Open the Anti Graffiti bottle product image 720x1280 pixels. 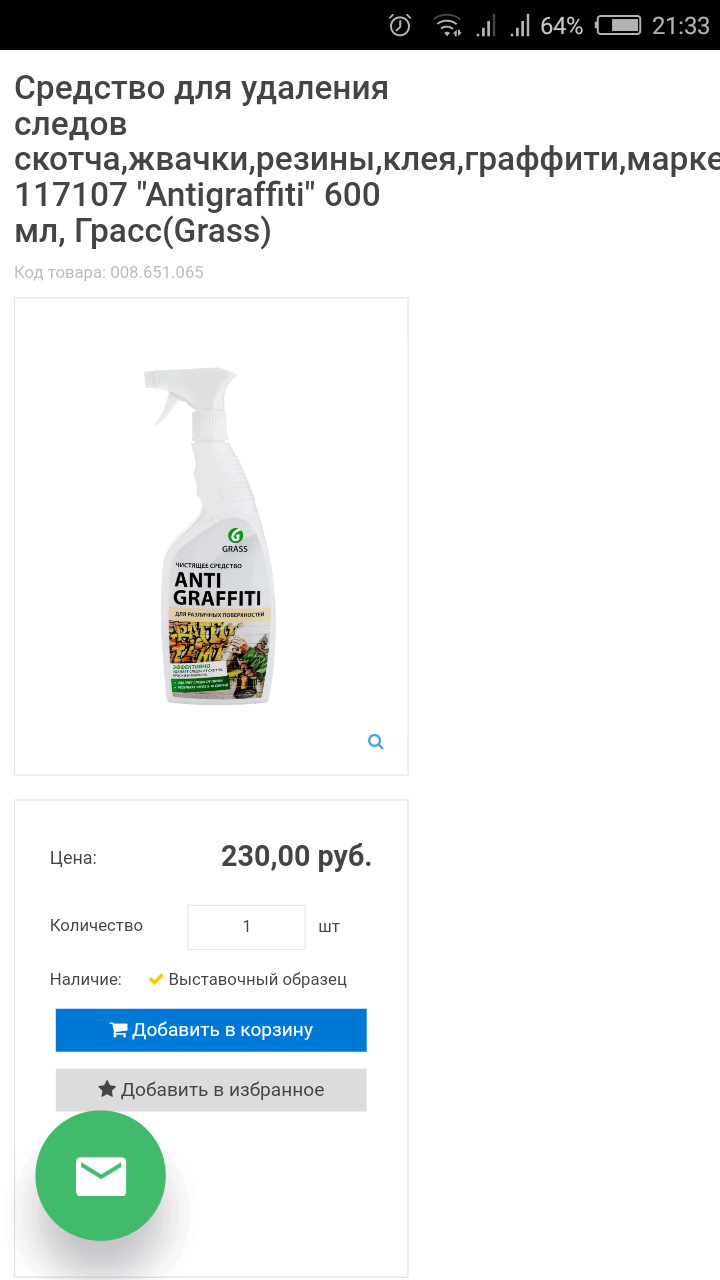pyautogui.click(x=210, y=536)
